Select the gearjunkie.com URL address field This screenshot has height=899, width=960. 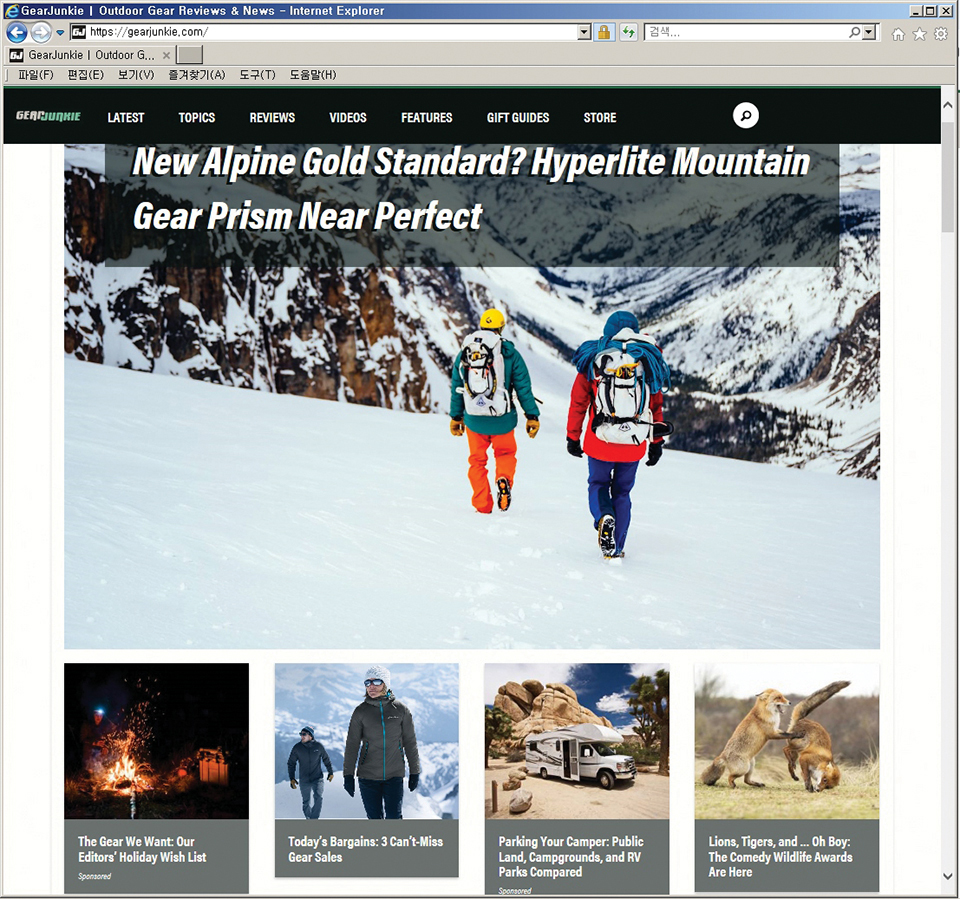coord(331,32)
